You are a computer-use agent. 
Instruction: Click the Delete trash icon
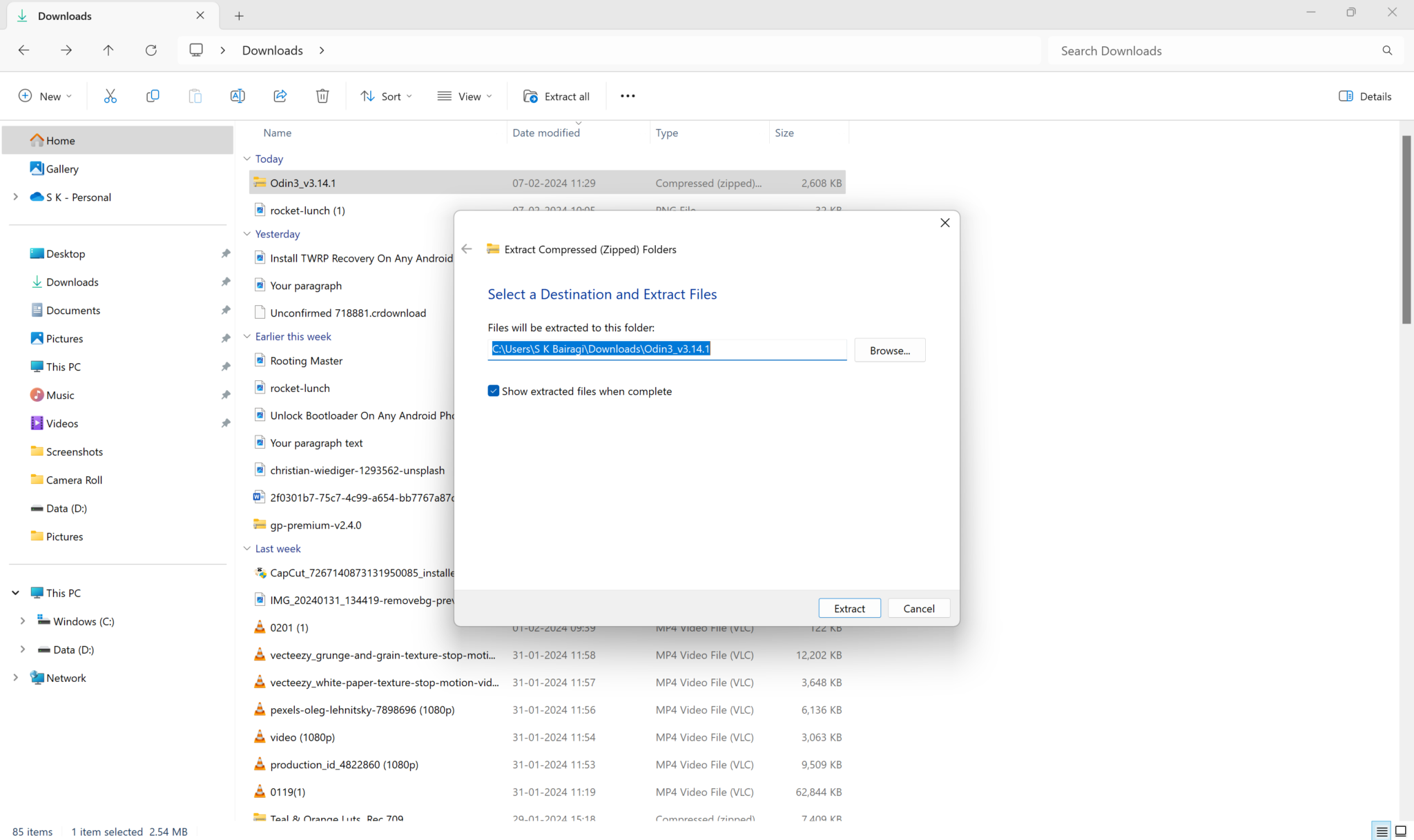point(322,96)
